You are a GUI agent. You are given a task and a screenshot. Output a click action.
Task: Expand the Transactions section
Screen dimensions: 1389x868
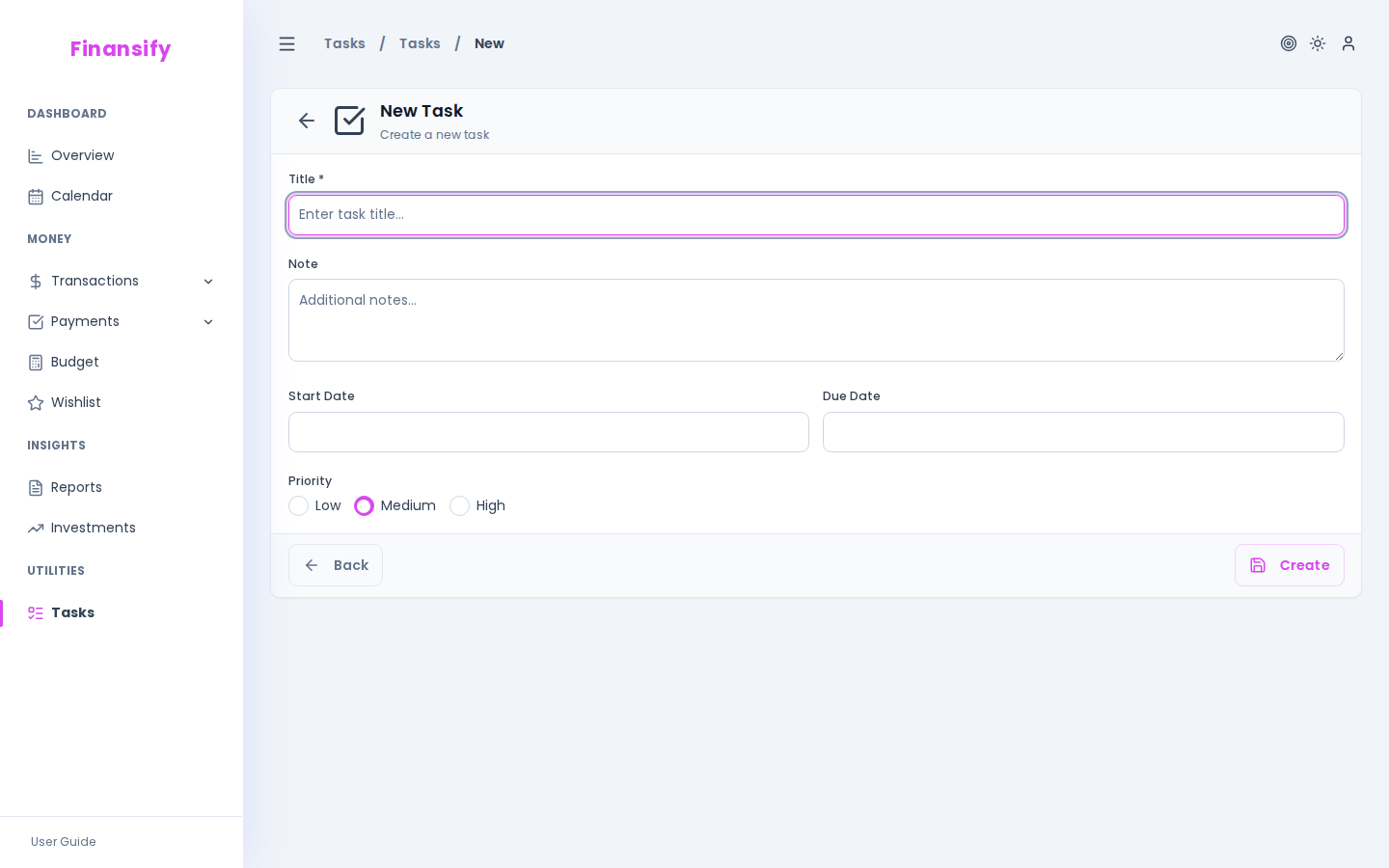coord(209,281)
